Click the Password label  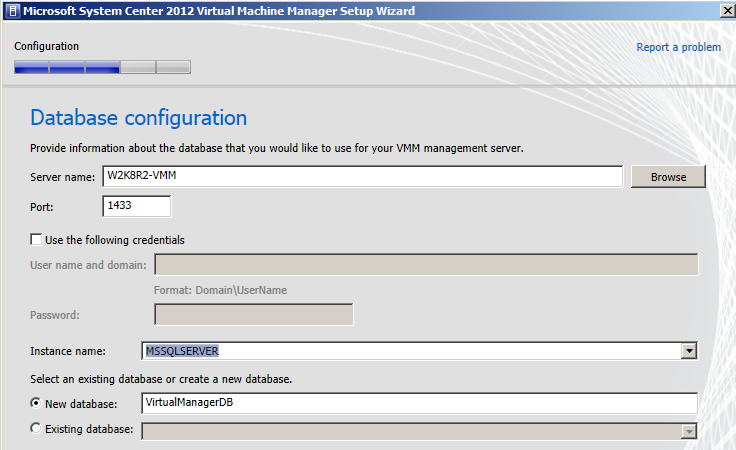click(x=55, y=315)
